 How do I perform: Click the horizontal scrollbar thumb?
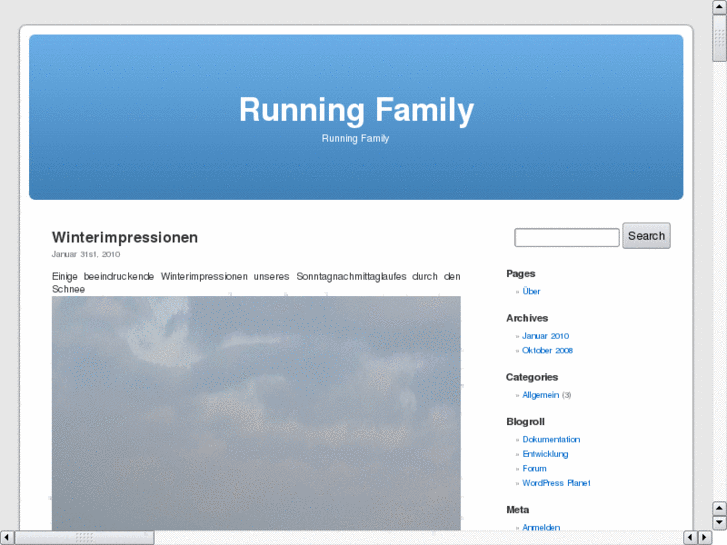click(x=84, y=538)
